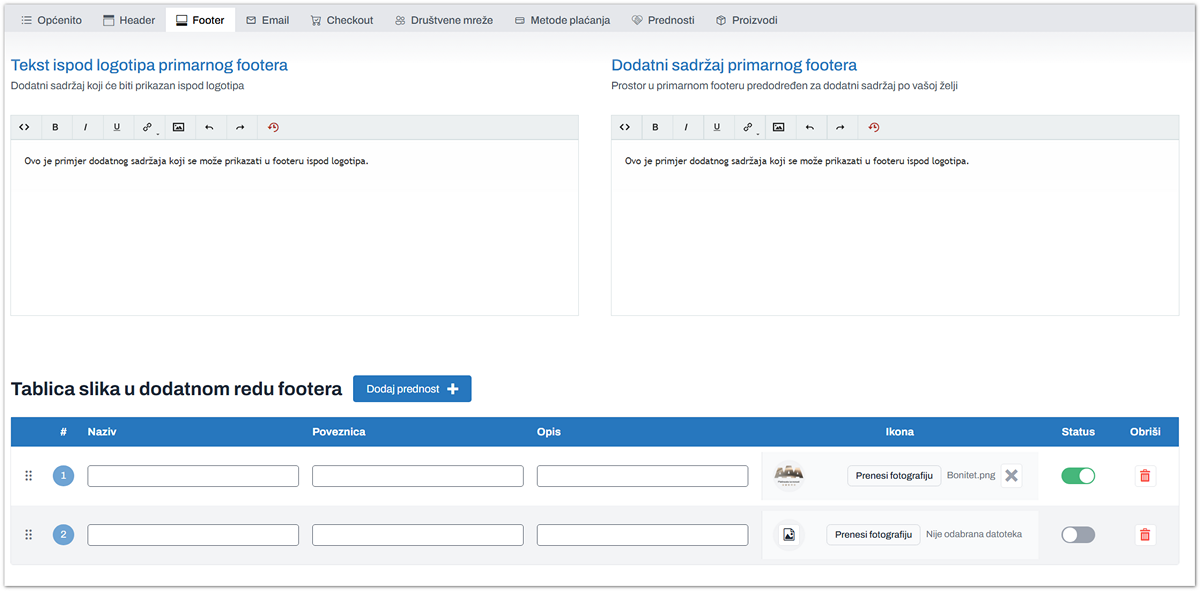Enable the status toggle for row 2
Viewport: 1200px width, 591px height.
point(1078,535)
